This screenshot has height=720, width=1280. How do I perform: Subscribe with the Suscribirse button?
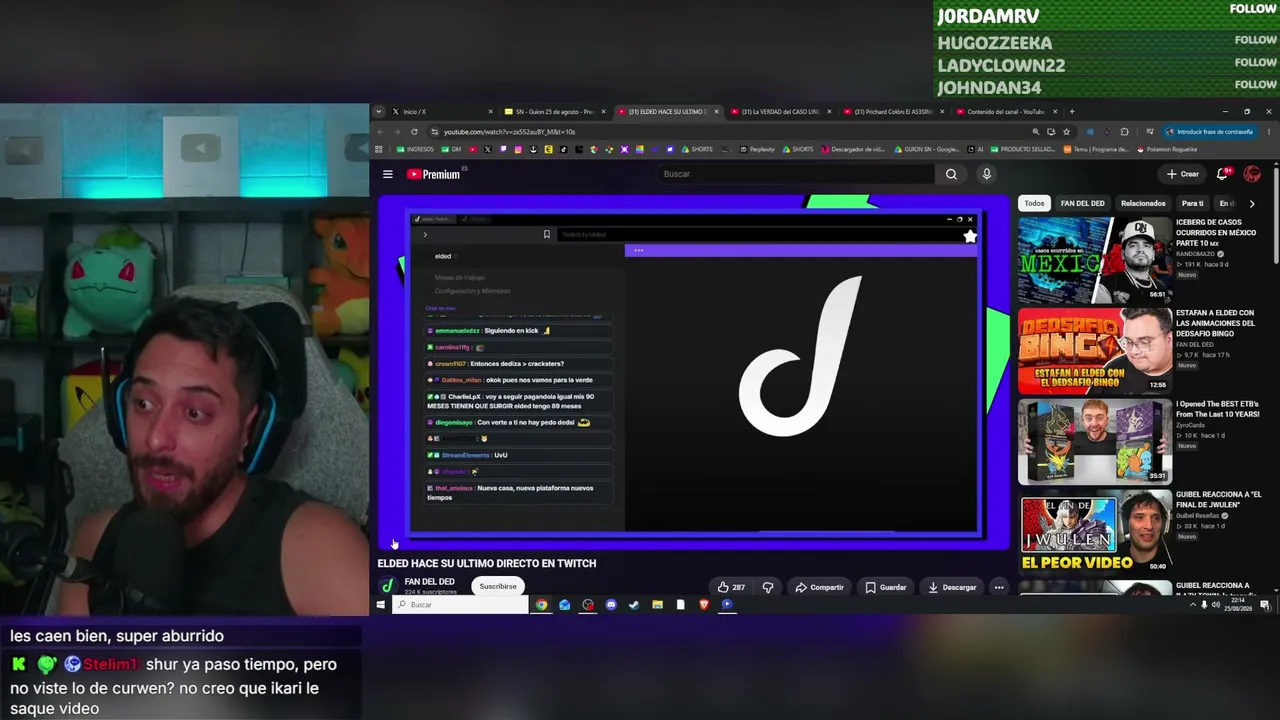point(498,586)
